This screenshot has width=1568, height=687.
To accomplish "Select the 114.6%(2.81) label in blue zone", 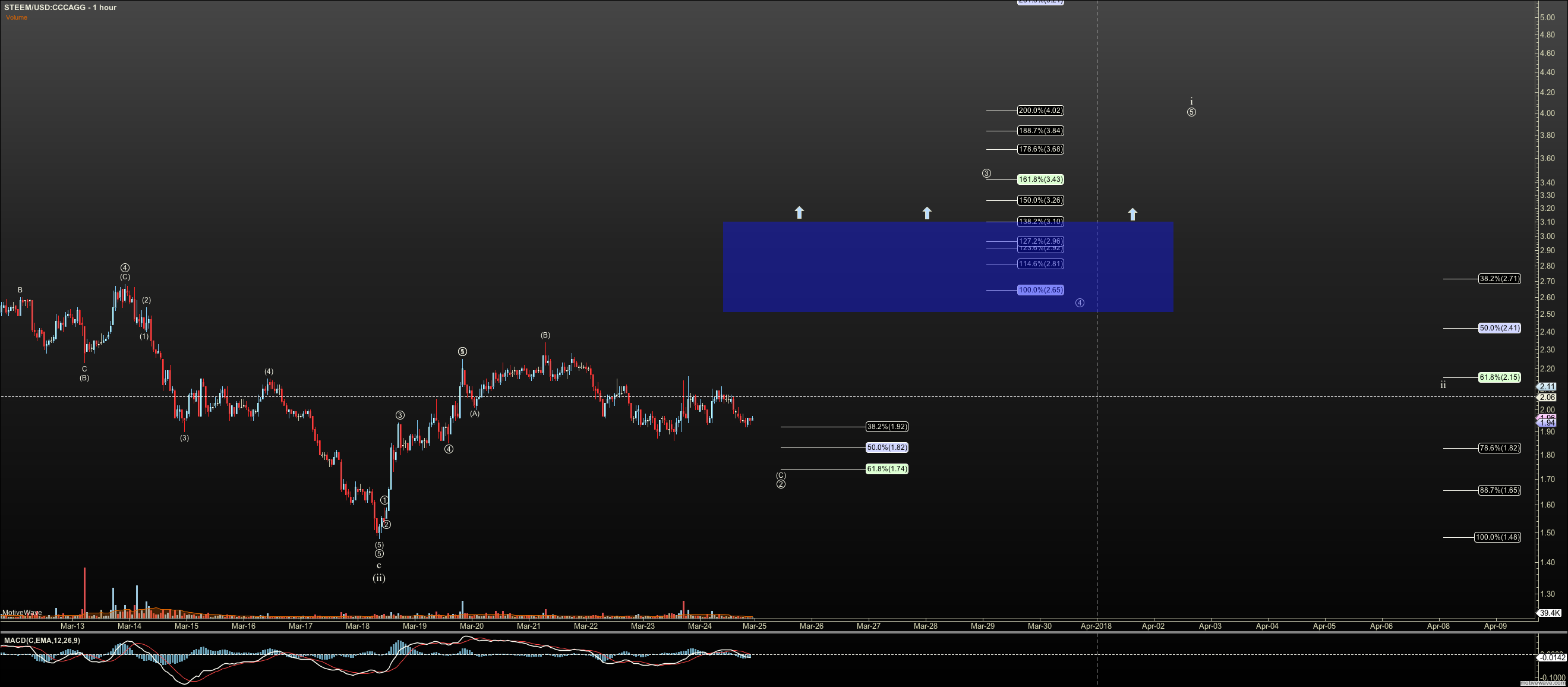I will 1041,264.
